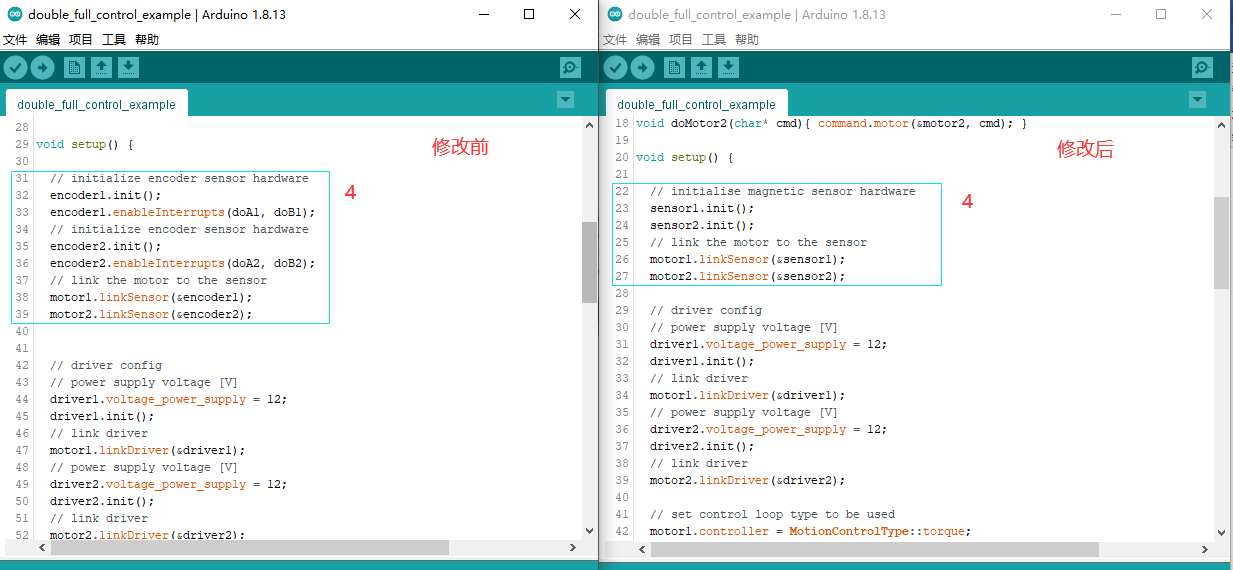Viewport: 1233px width, 570px height.
Task: Click horizontal scrollbar thumb in right editor
Action: [874, 549]
